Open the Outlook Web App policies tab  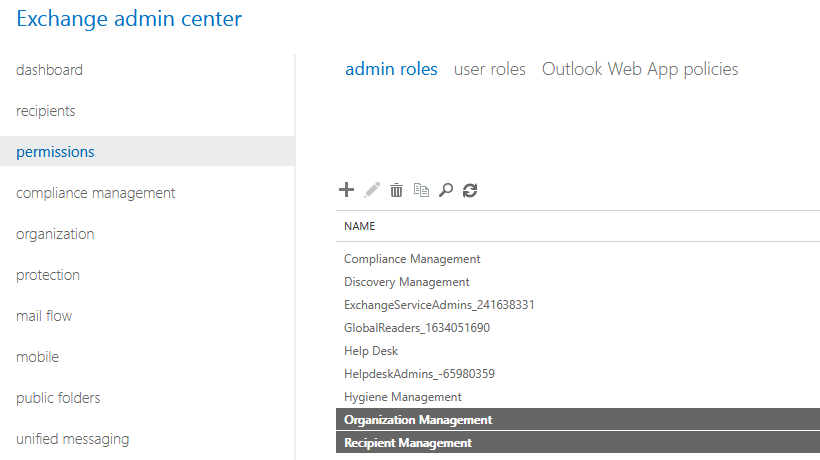[x=640, y=69]
